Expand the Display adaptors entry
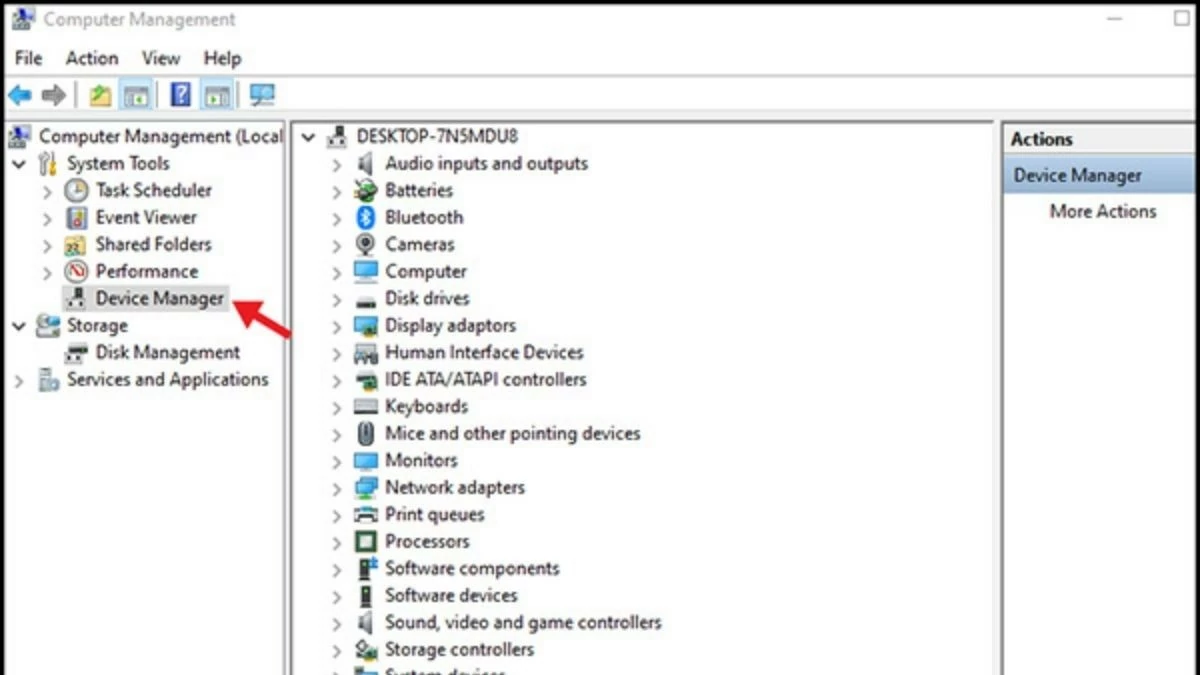Screen dimensions: 1200x675 coord(338,325)
